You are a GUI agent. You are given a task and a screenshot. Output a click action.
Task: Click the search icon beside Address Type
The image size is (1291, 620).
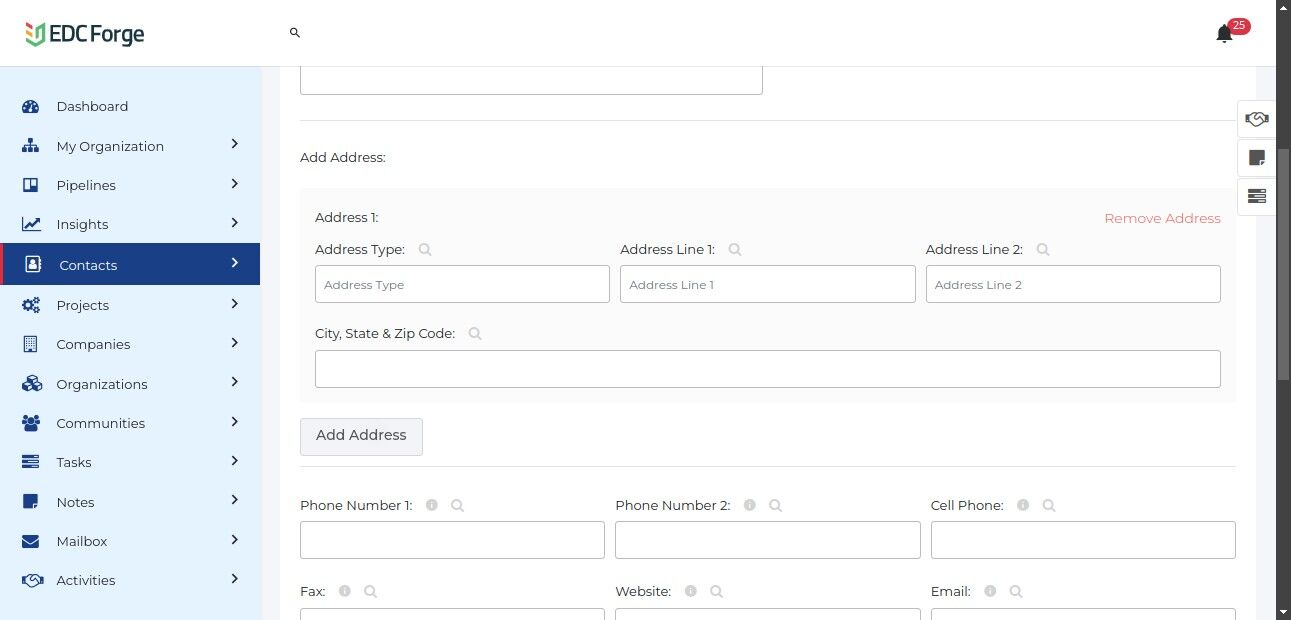[x=425, y=250]
